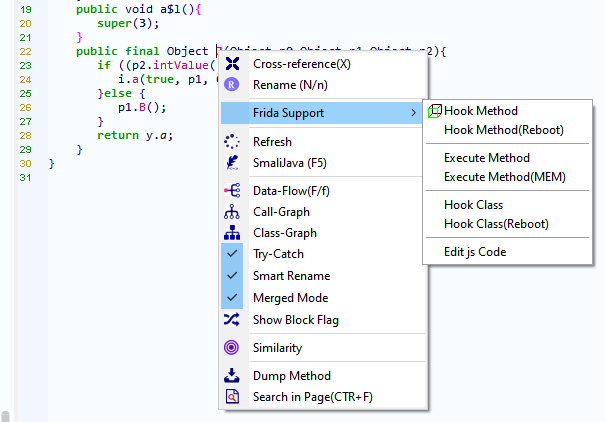Screen dimensions: 605x422
Task: Click the Data-Flow icon
Action: pyautogui.click(x=232, y=190)
